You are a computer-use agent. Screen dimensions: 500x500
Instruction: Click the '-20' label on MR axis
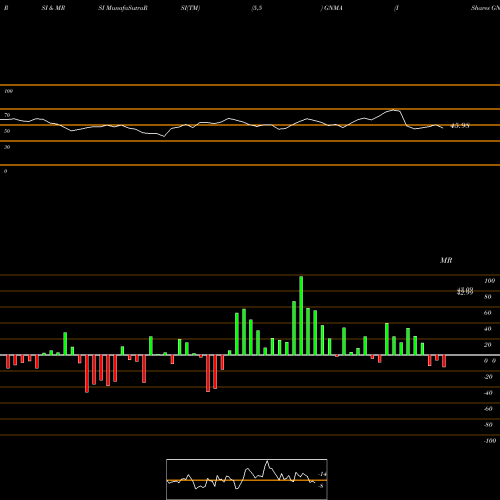[488, 377]
